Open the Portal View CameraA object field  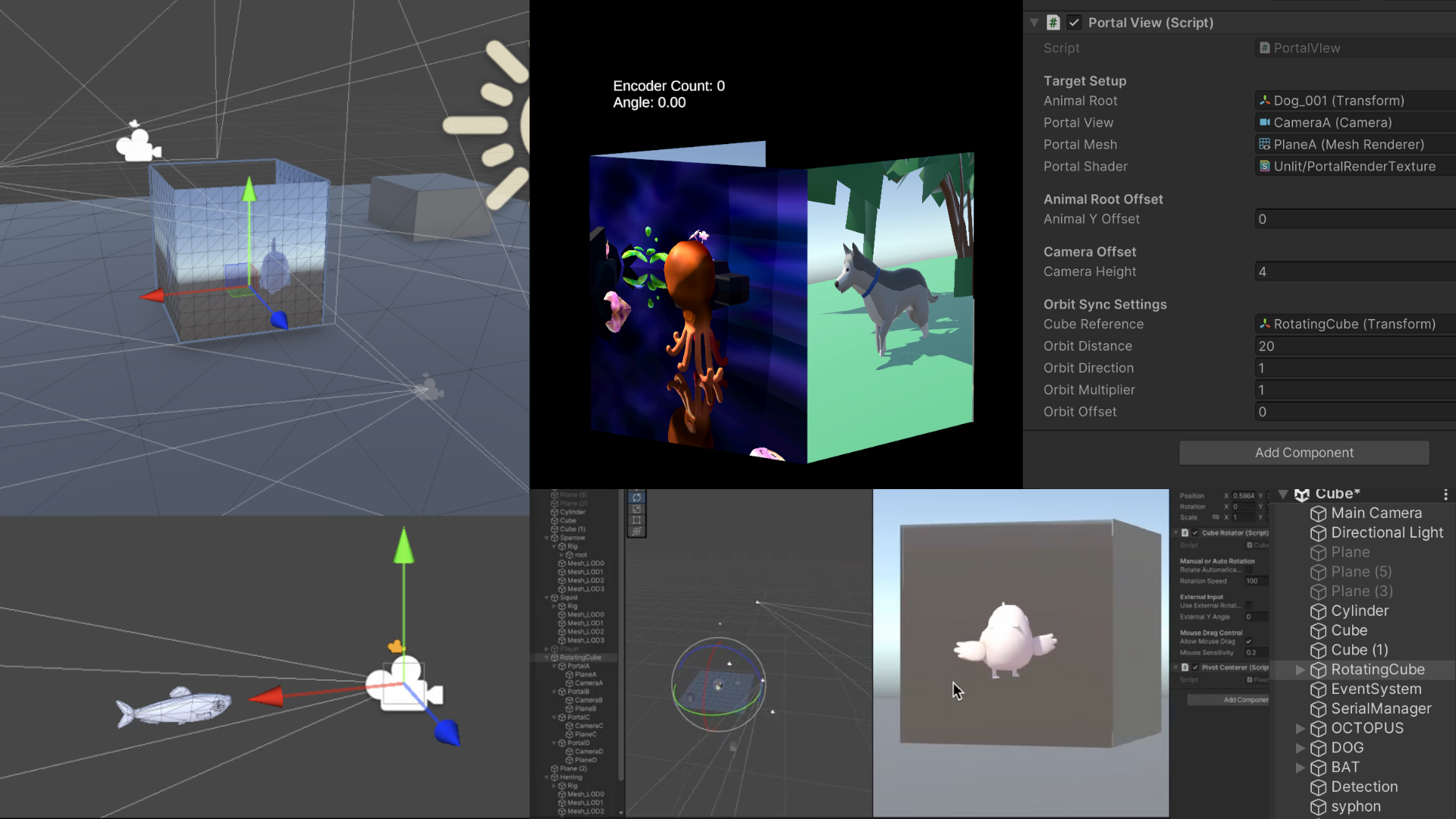point(1356,123)
